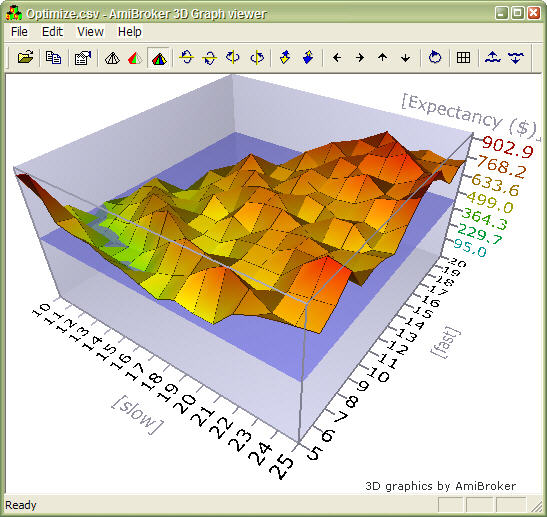Click the blue-yellow tilt down arrow icon
This screenshot has width=547, height=517.
click(x=308, y=57)
